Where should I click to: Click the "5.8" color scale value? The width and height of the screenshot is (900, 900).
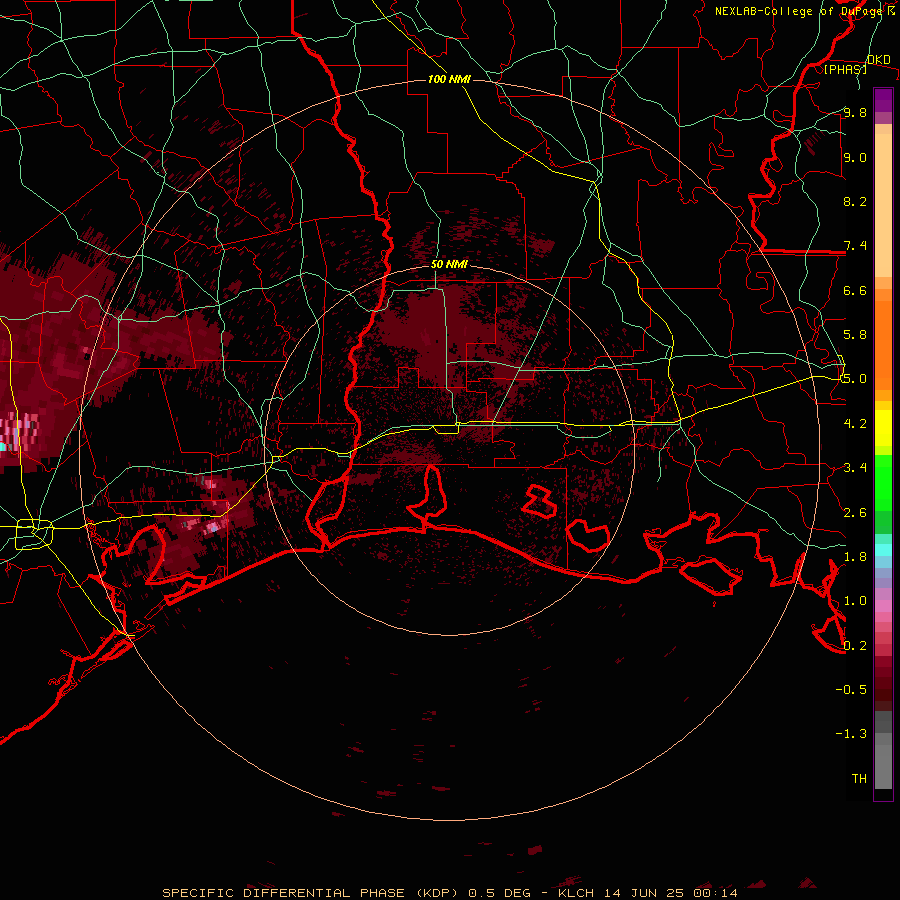pyautogui.click(x=855, y=335)
